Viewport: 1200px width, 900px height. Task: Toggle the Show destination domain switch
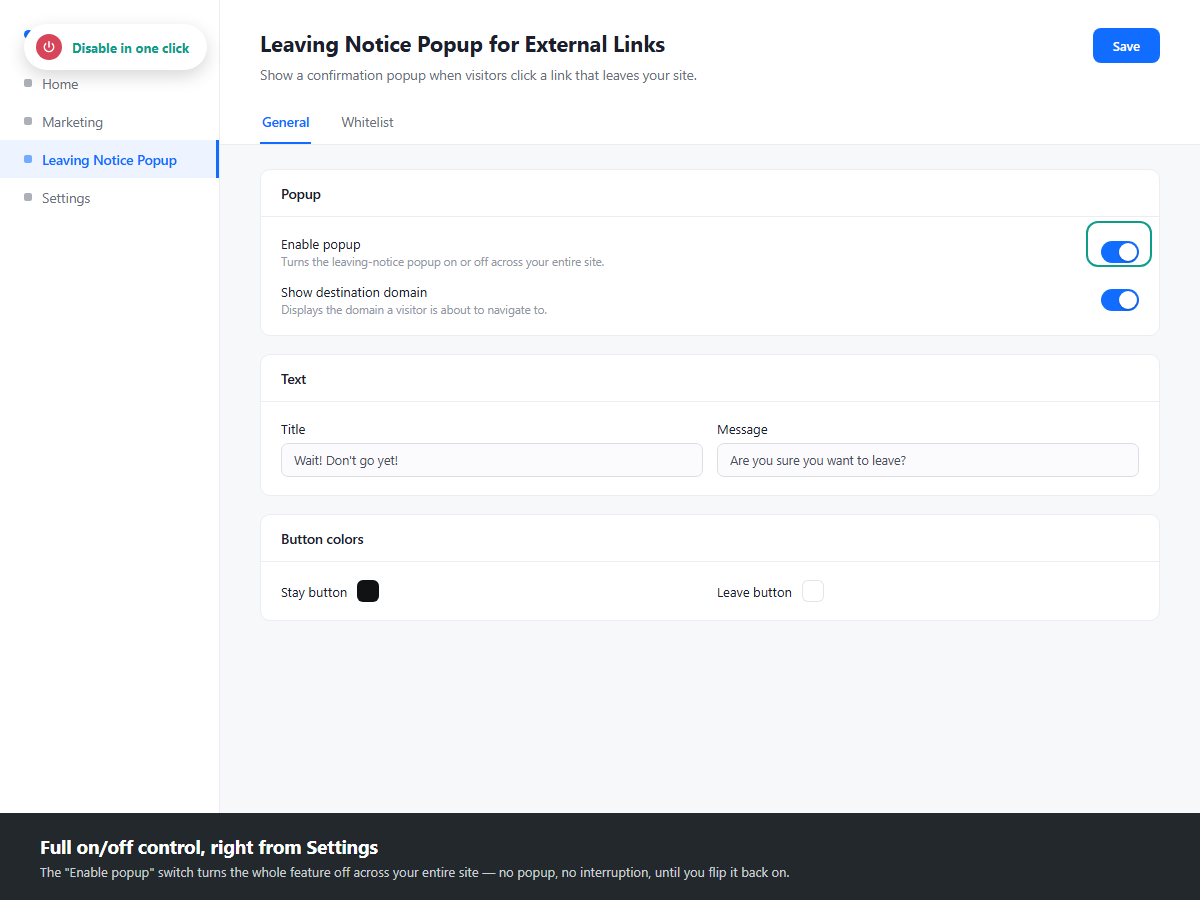point(1119,300)
